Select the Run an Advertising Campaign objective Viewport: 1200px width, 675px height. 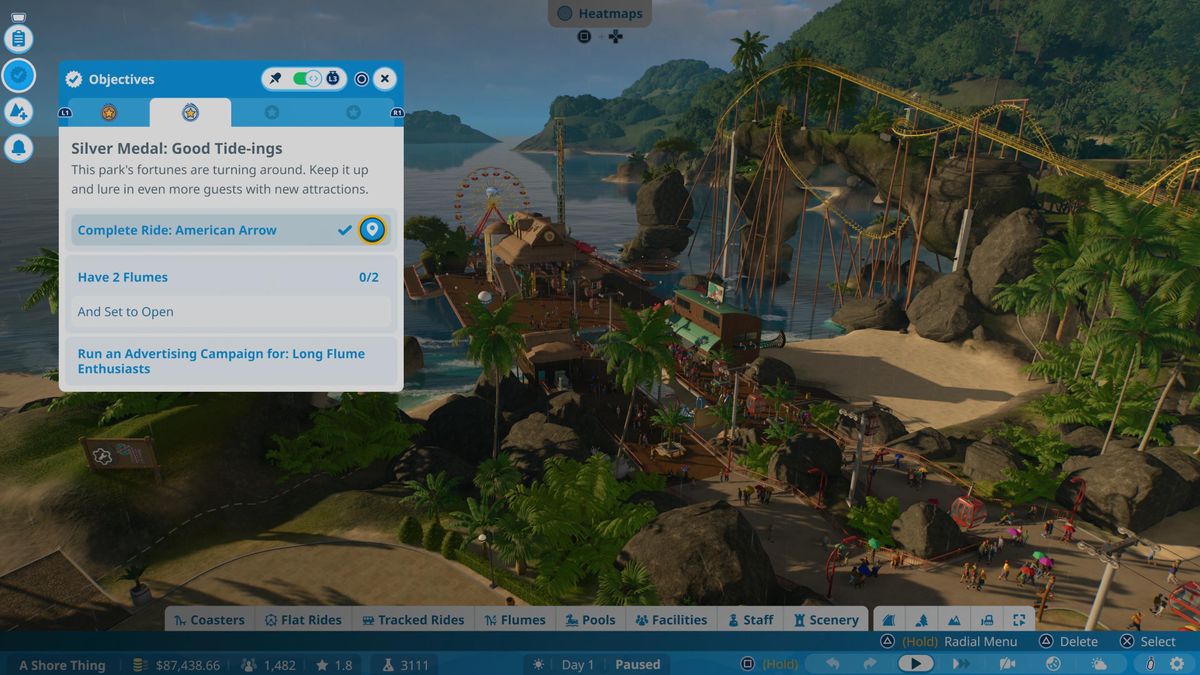coord(221,361)
